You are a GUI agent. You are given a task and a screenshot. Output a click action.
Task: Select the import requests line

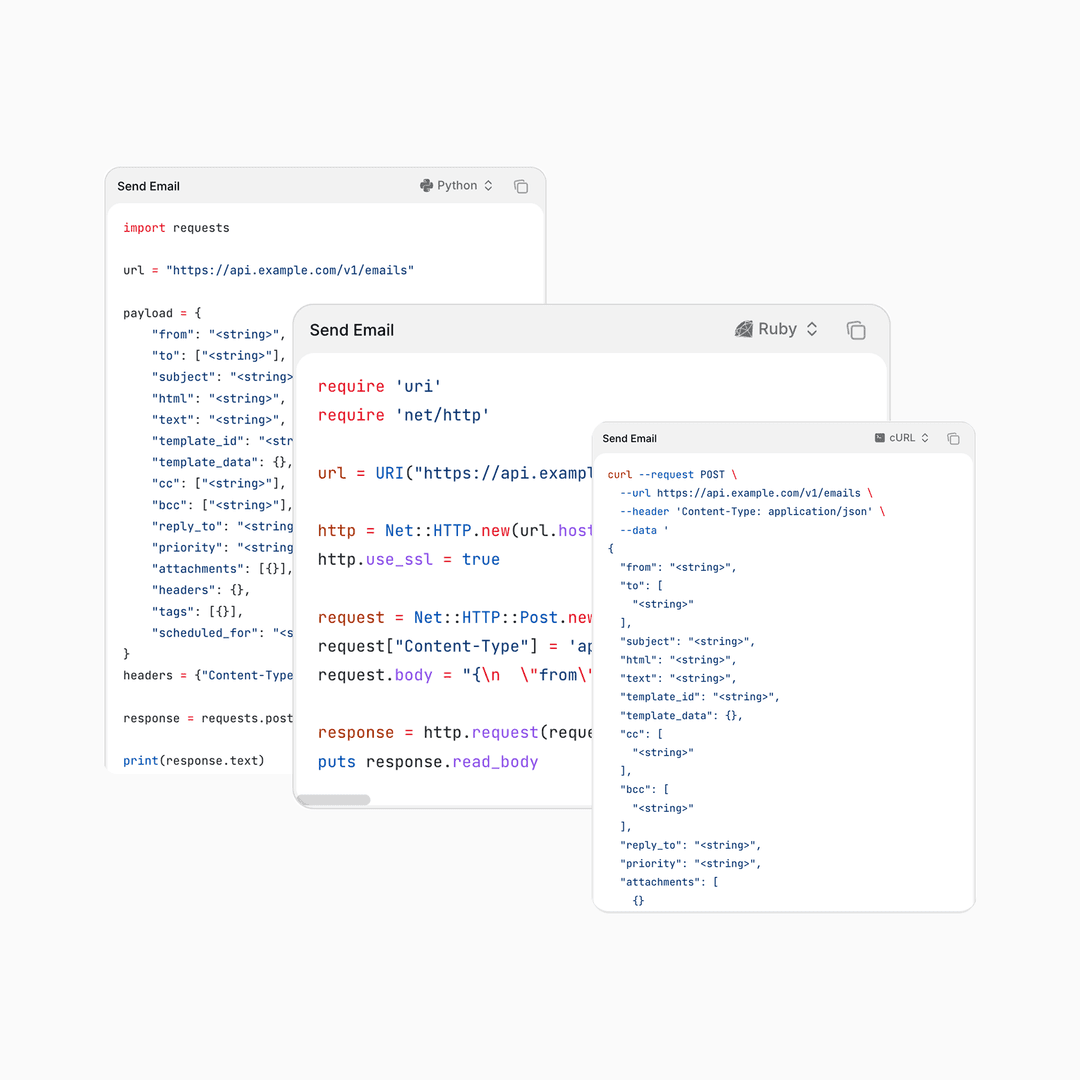(x=176, y=227)
